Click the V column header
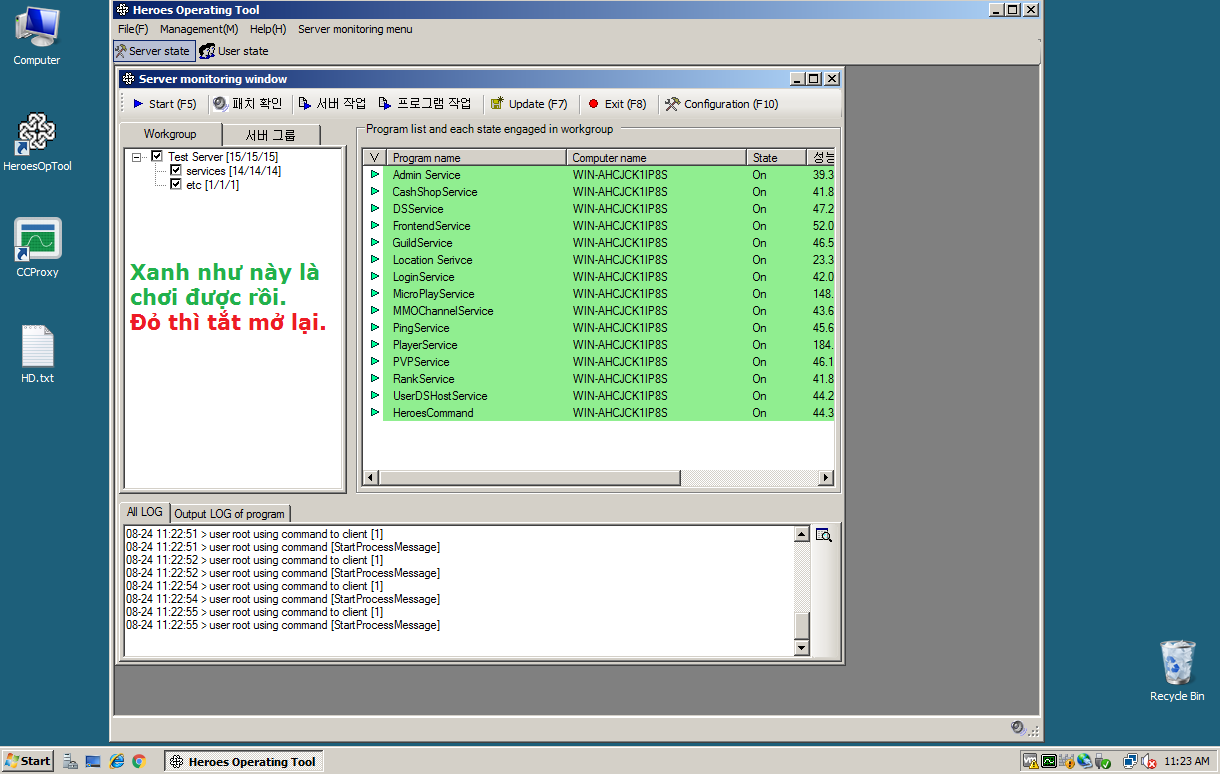 pos(375,158)
